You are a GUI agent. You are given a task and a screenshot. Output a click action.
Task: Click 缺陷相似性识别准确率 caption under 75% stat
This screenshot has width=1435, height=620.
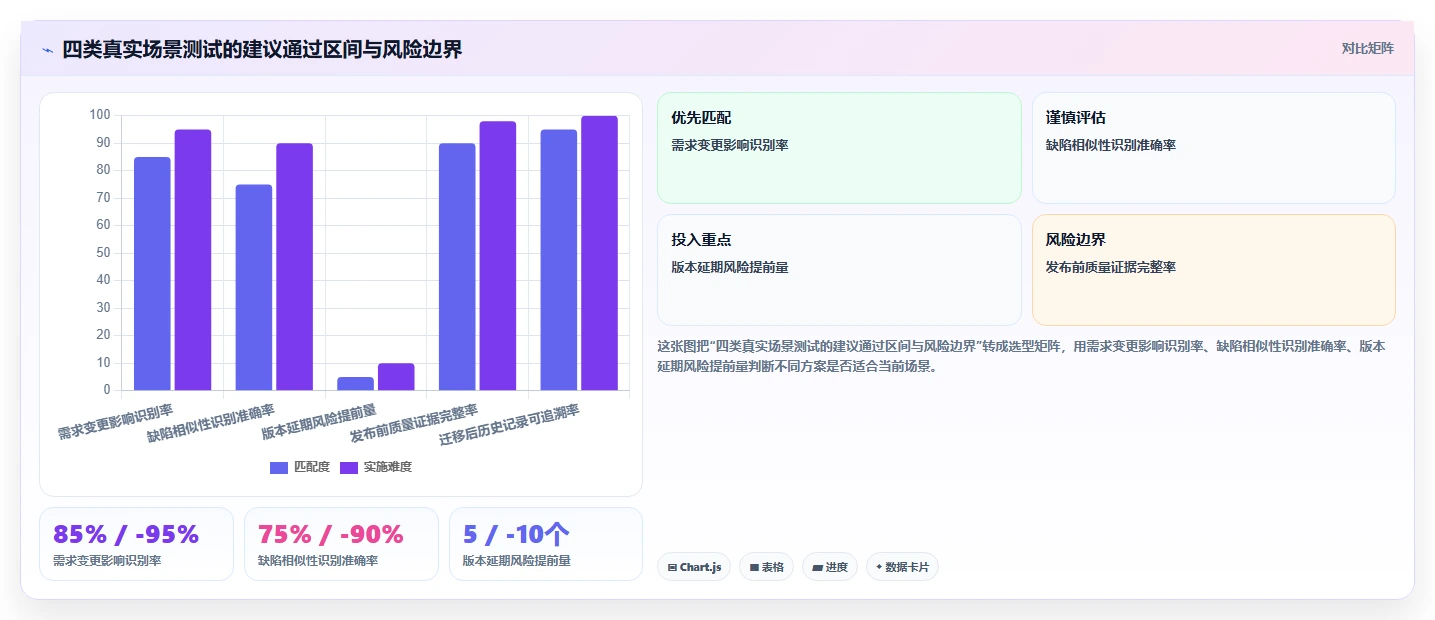318,561
